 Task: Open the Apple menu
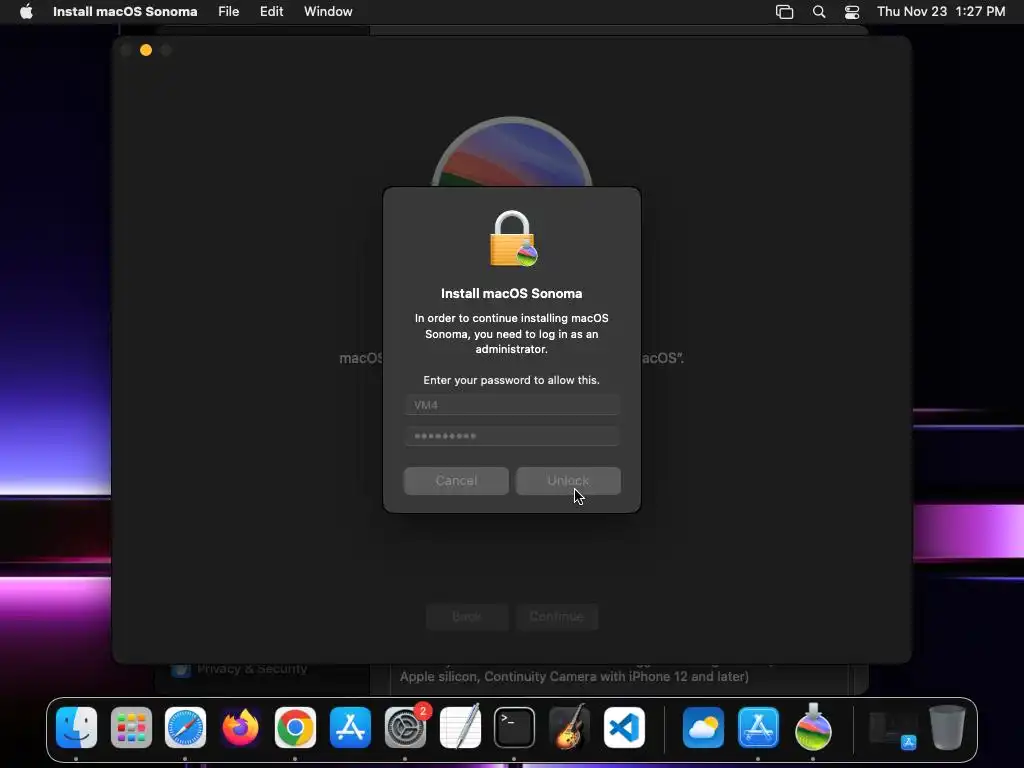pos(26,12)
